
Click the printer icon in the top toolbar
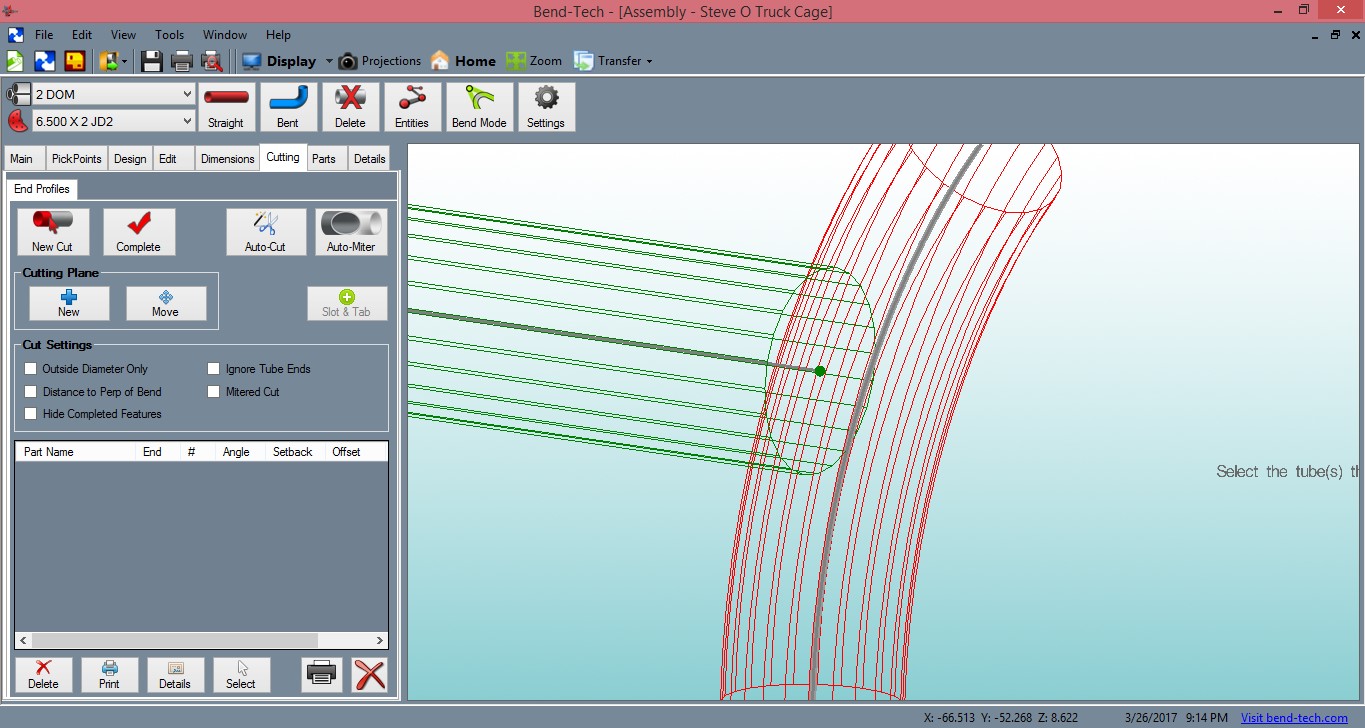point(182,61)
